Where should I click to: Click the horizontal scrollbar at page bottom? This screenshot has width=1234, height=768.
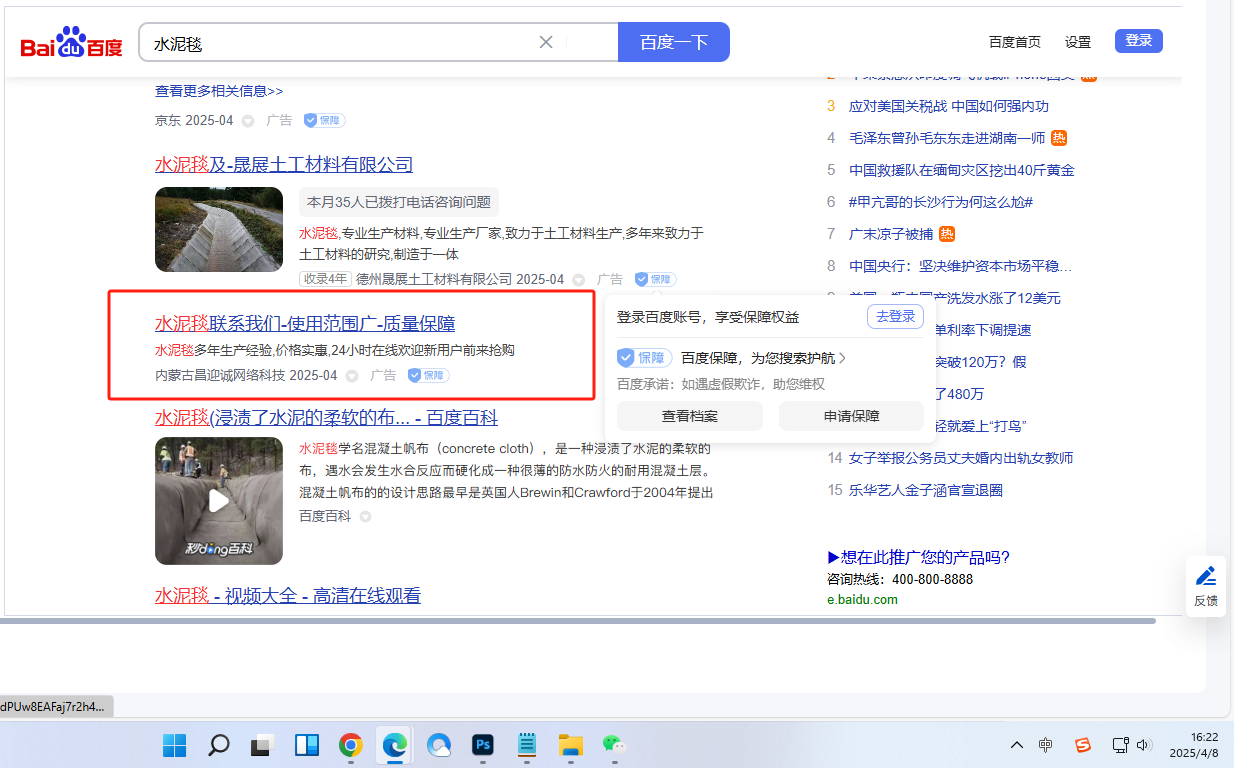coord(580,621)
